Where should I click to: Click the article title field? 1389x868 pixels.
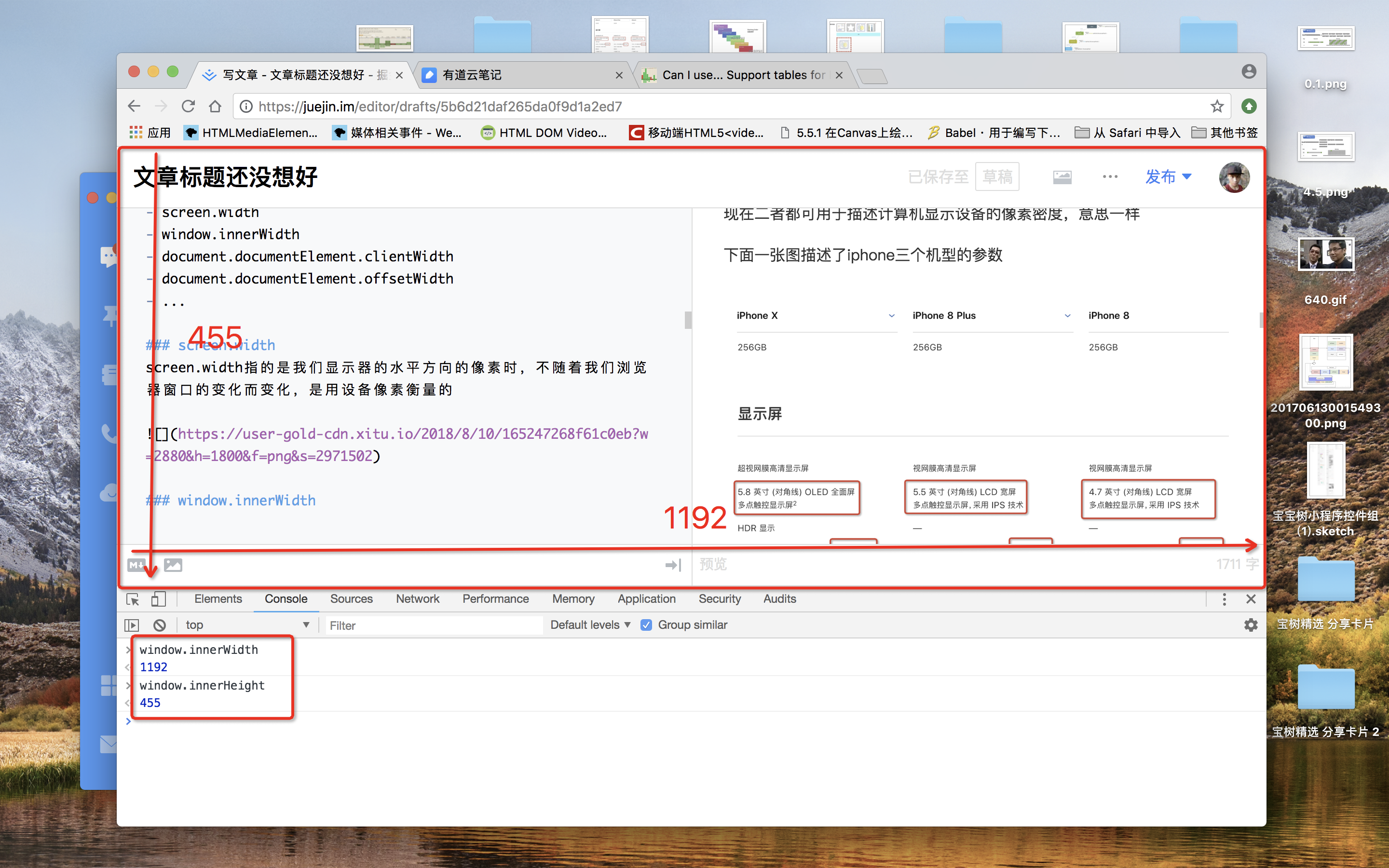point(226,177)
